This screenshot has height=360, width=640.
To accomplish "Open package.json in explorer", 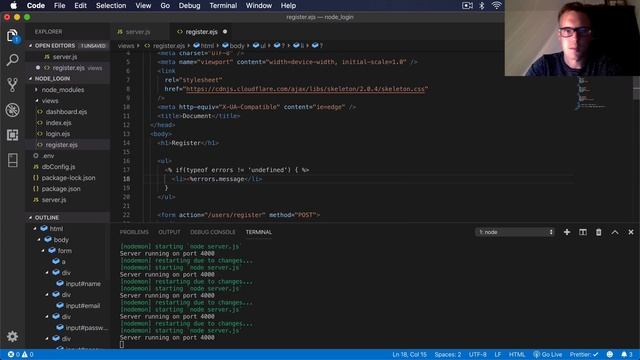I will click(x=61, y=189).
